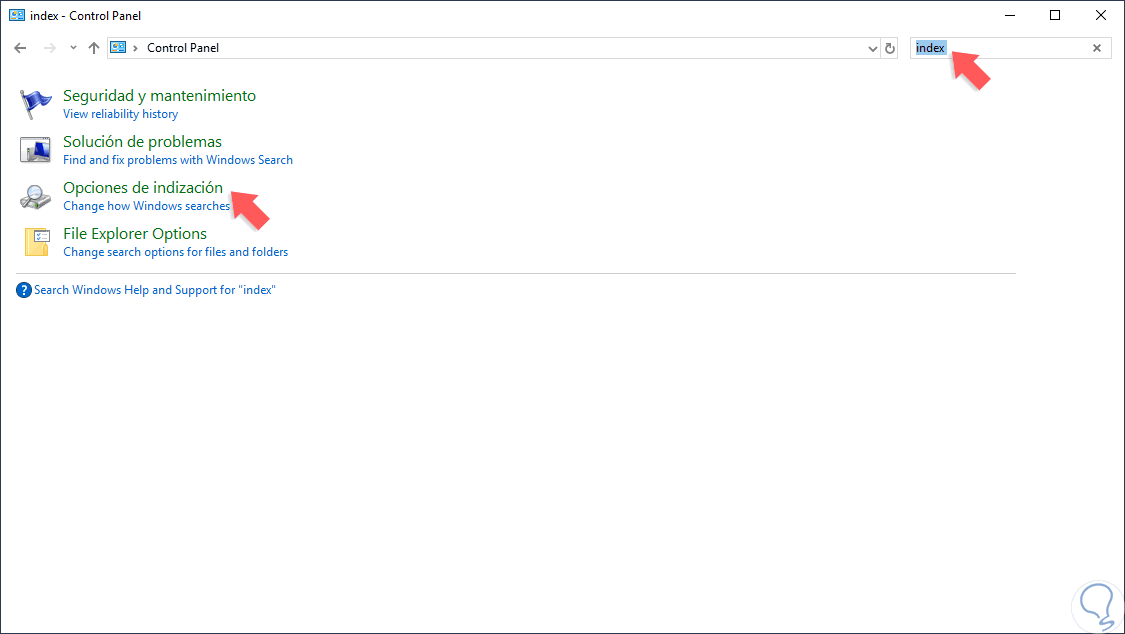1125x634 pixels.
Task: Click the Forward navigation arrow
Action: tap(50, 48)
